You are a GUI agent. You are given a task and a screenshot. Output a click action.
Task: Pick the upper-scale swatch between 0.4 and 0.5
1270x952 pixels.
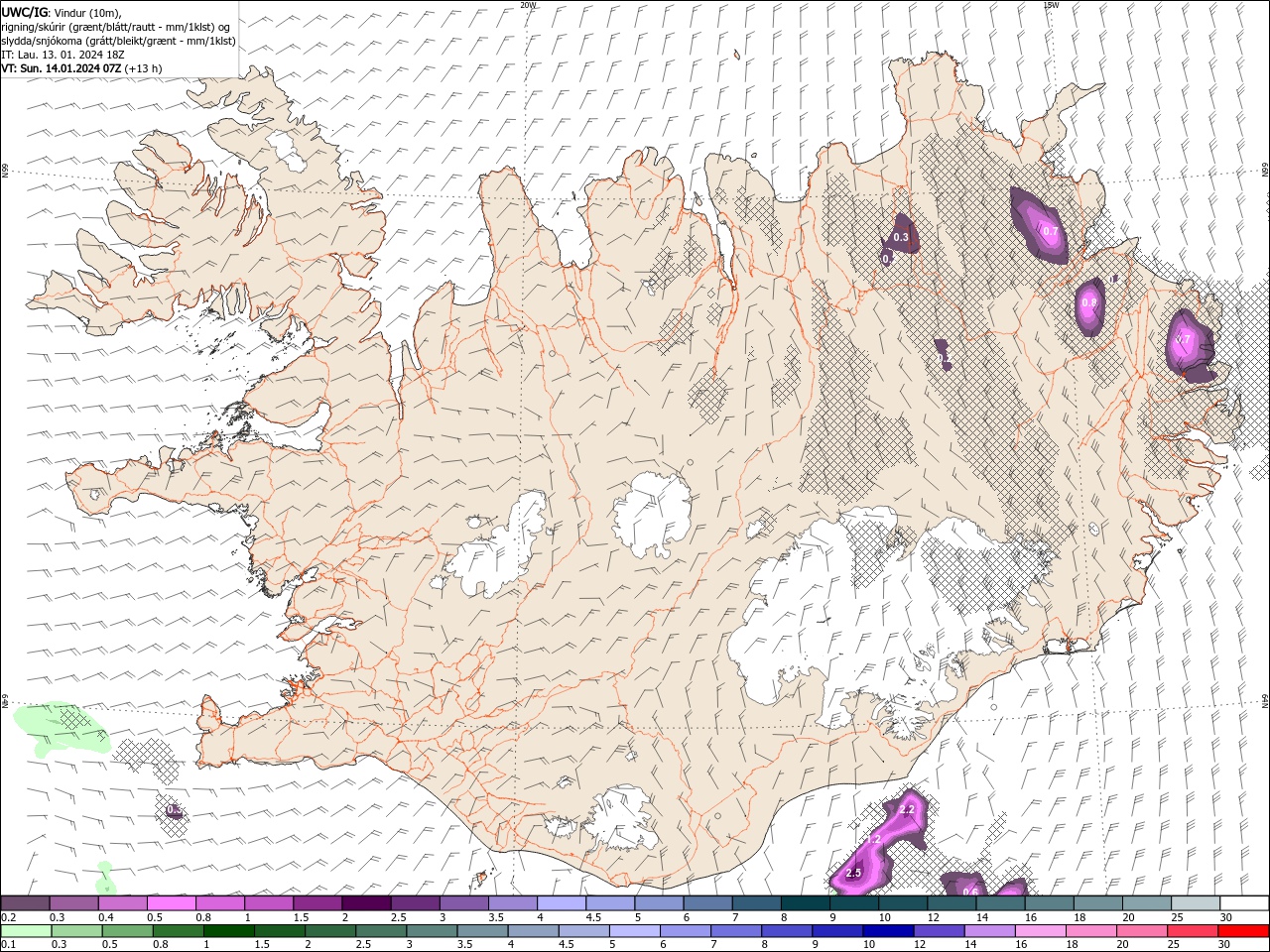click(x=122, y=903)
